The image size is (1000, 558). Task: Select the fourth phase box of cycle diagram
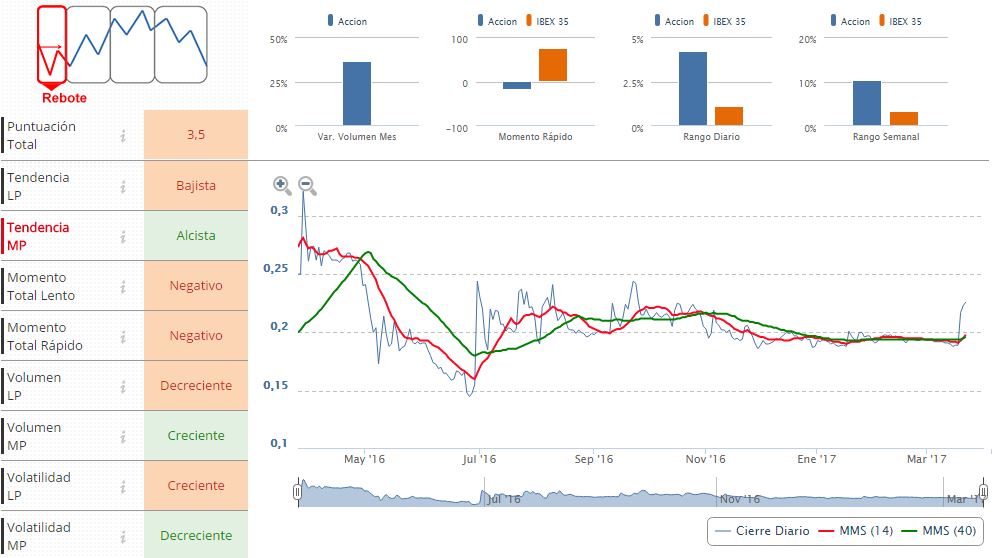[x=181, y=44]
